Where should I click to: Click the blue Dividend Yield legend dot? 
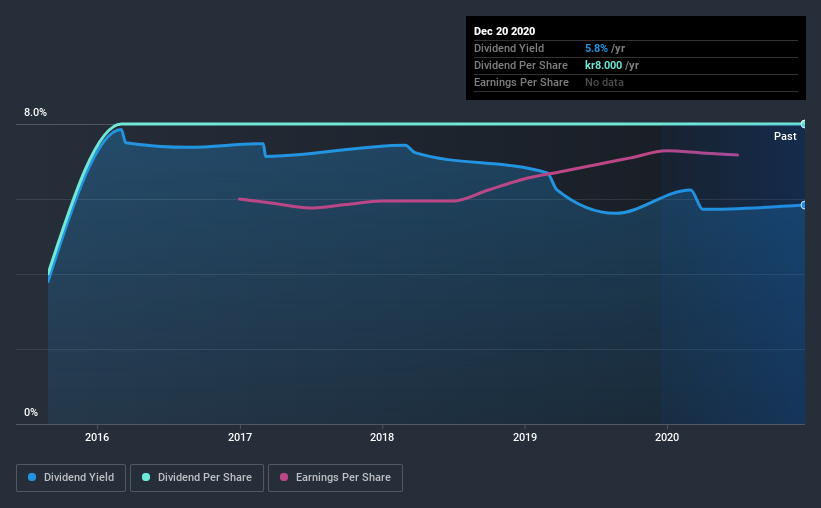pos(32,477)
